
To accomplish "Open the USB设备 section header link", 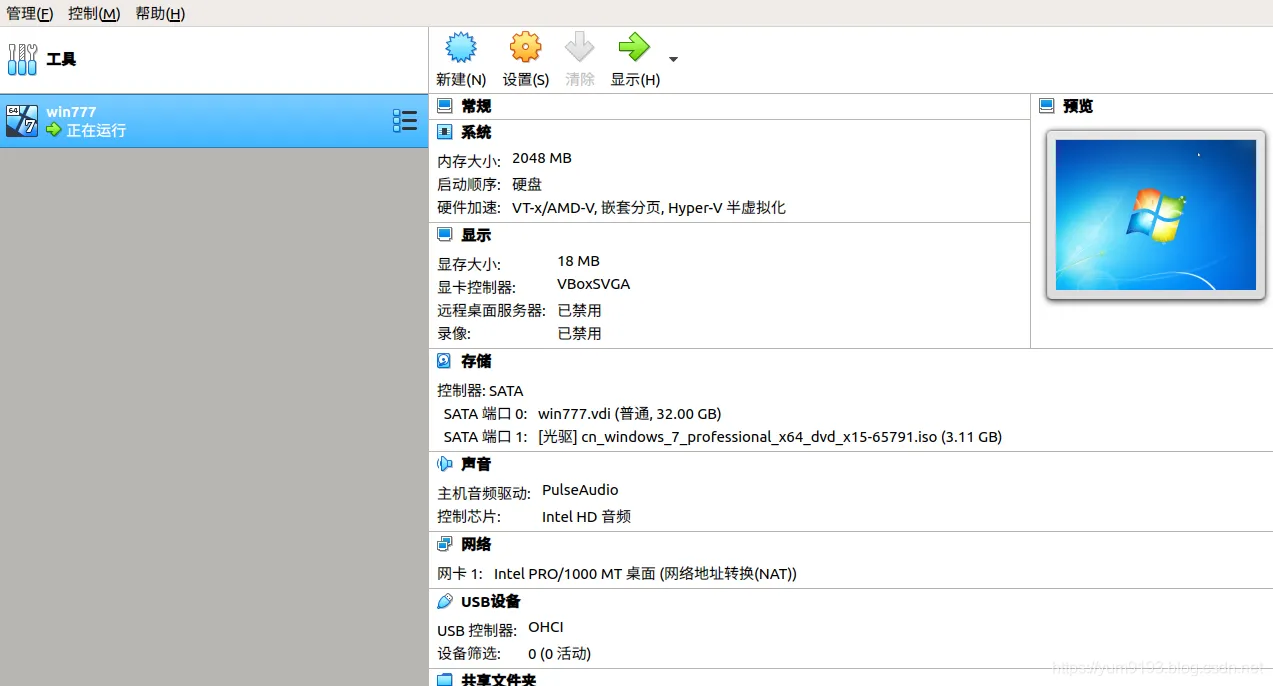I will point(491,601).
